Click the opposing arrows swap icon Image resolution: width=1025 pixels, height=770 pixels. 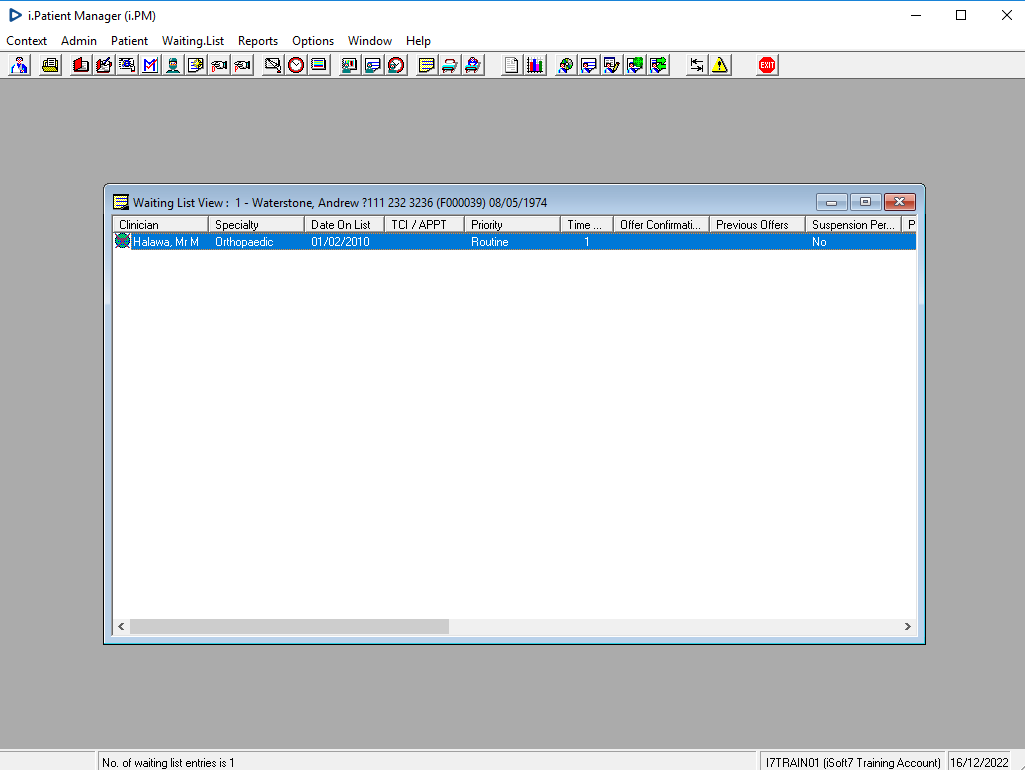click(697, 65)
